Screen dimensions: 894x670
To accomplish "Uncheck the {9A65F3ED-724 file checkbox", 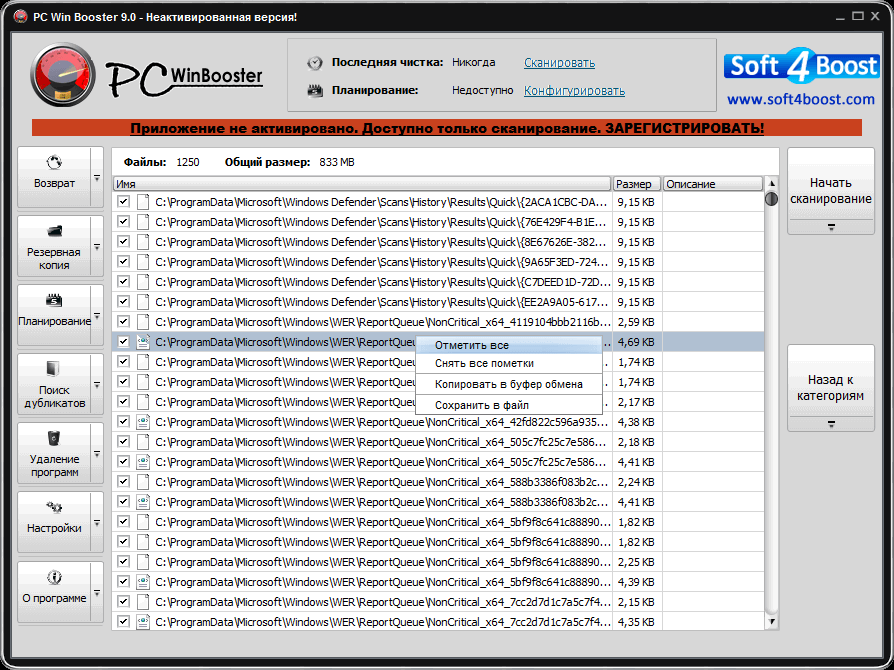I will 123,262.
